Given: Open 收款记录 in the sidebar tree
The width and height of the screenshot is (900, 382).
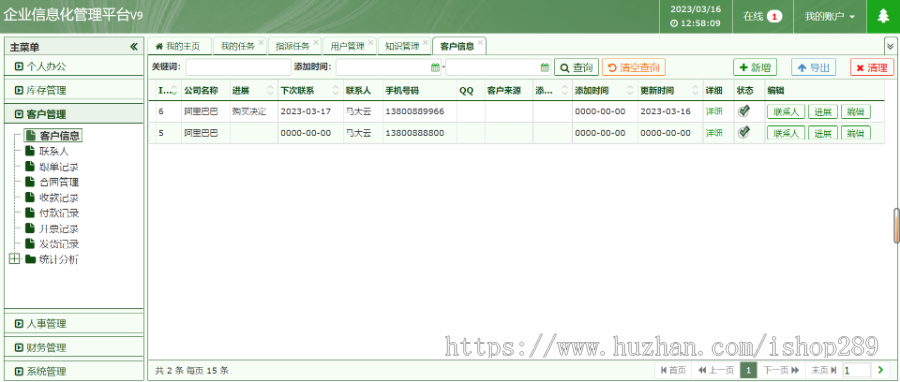Looking at the screenshot, I should [x=59, y=198].
